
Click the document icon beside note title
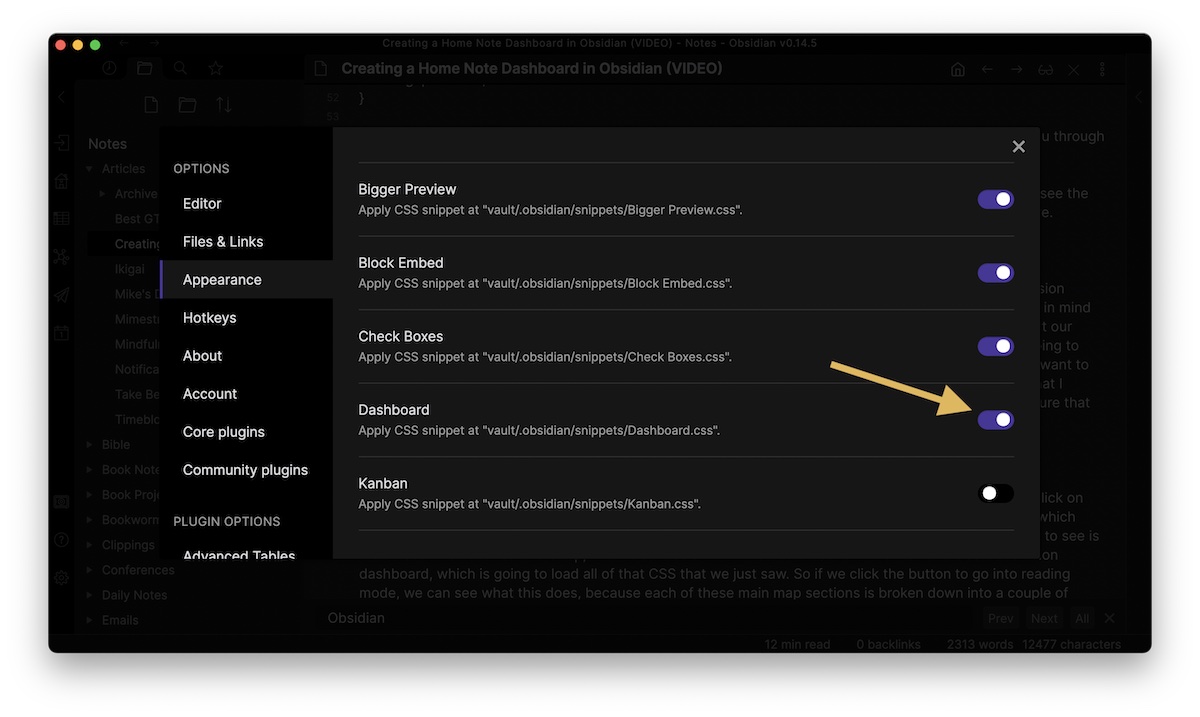tap(320, 69)
